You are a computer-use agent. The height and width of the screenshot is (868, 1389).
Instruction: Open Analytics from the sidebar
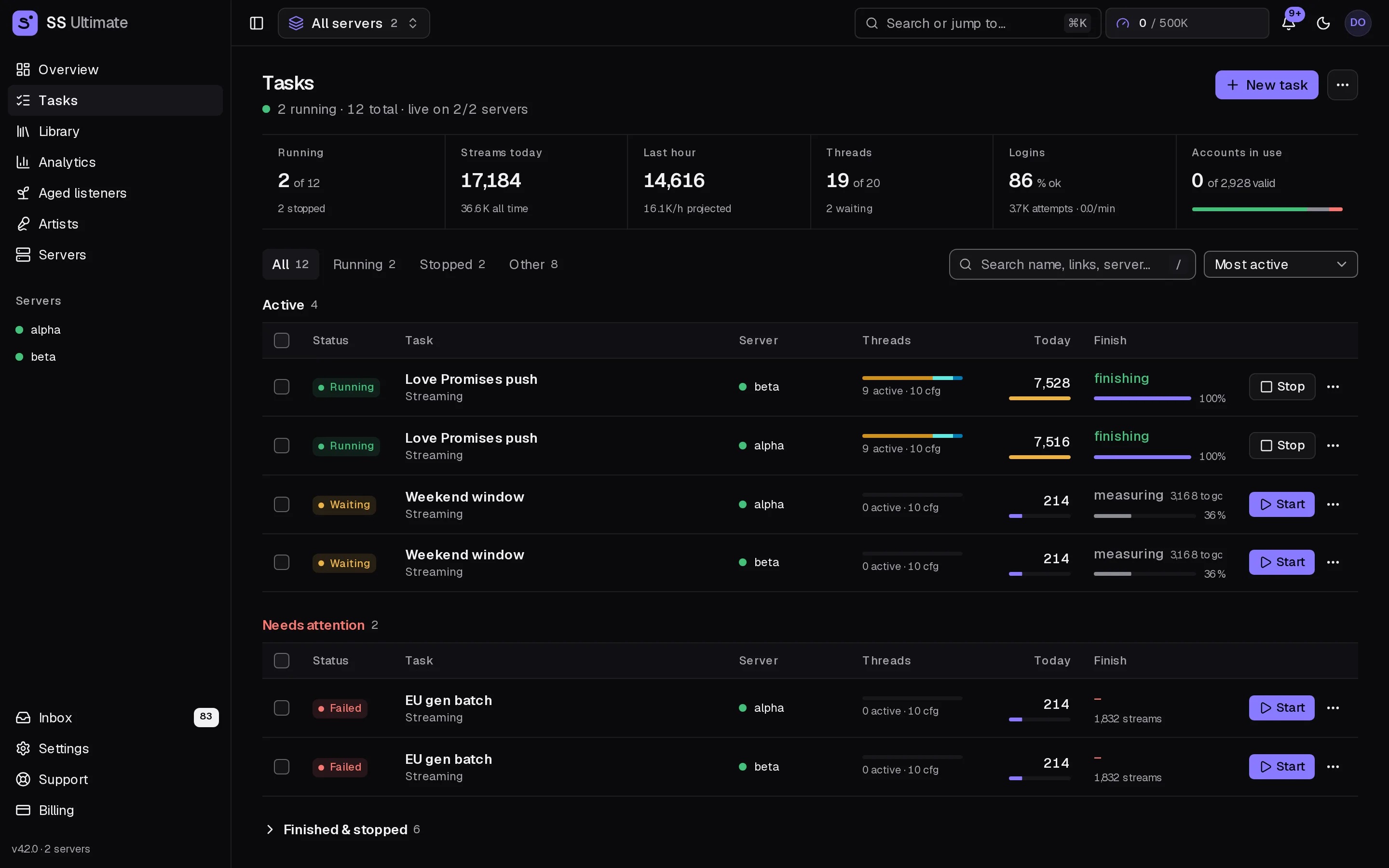(115, 163)
